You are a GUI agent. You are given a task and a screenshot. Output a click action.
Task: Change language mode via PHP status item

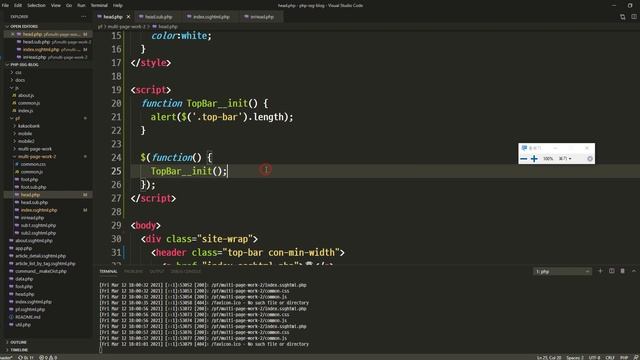[624, 358]
